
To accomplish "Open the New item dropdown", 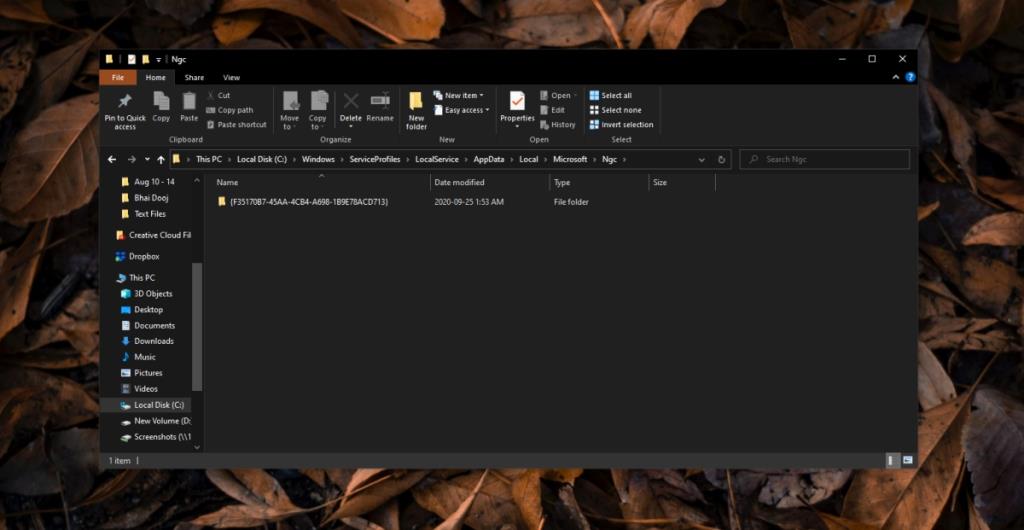I will (459, 95).
